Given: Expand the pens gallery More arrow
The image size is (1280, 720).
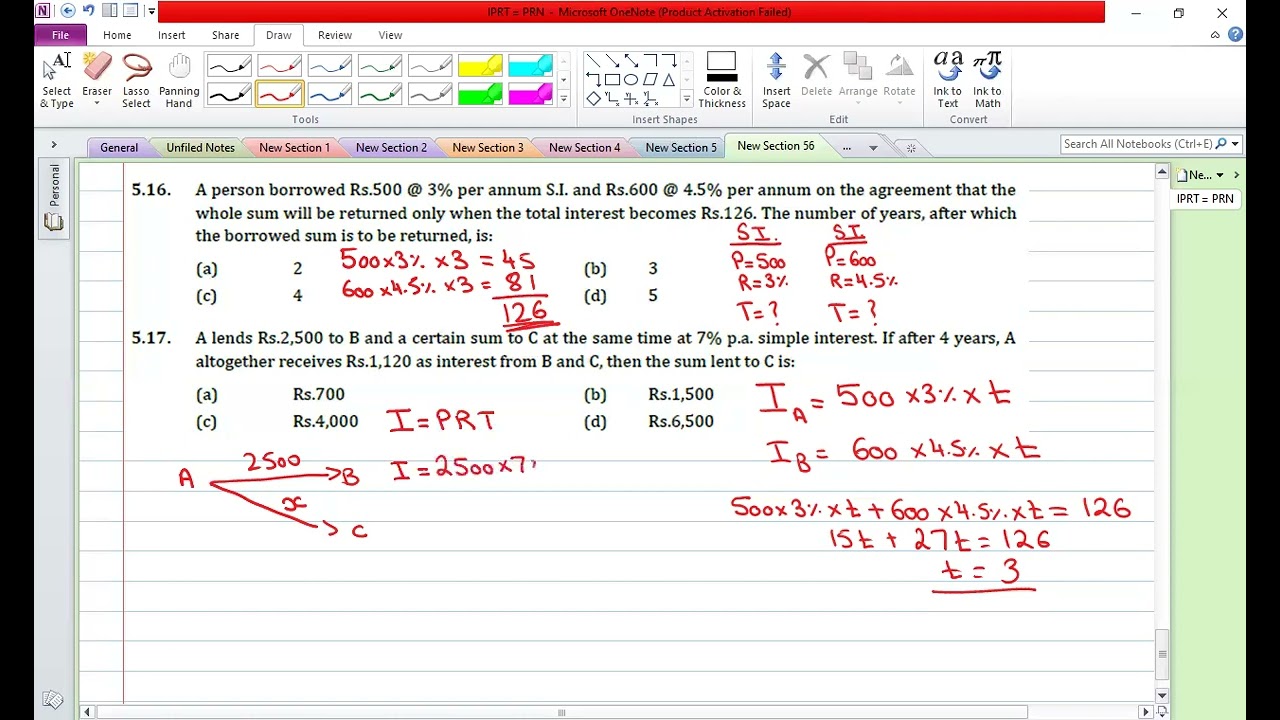Looking at the screenshot, I should (x=563, y=99).
